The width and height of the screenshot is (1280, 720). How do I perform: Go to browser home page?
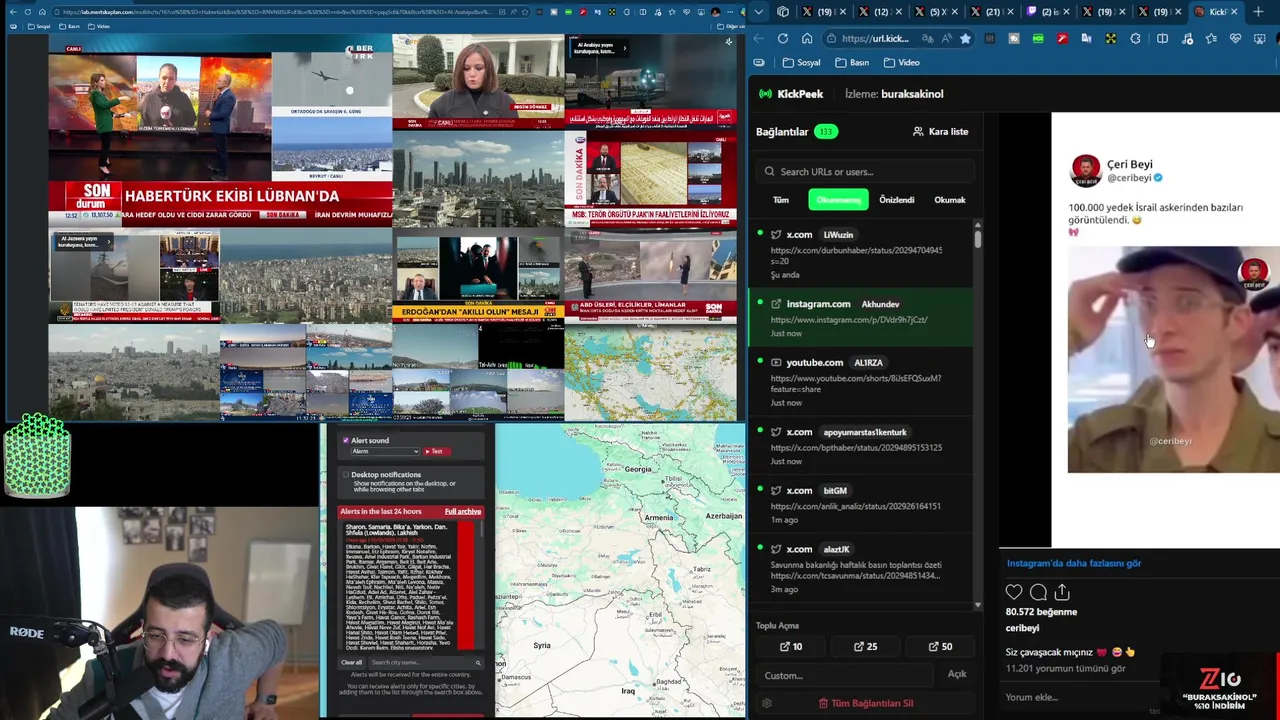[807, 38]
